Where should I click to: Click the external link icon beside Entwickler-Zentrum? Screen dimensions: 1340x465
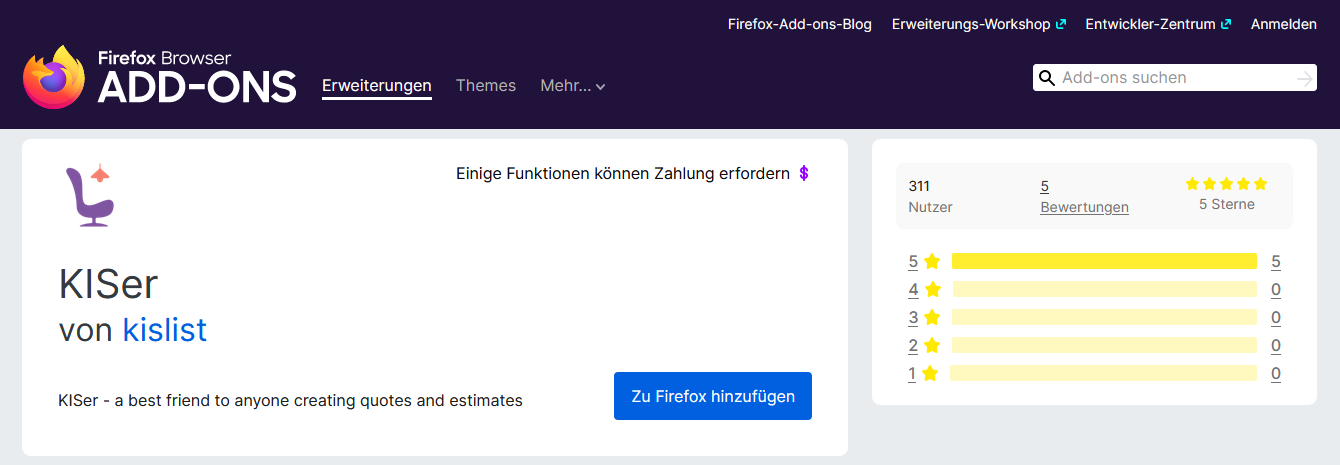click(1226, 24)
